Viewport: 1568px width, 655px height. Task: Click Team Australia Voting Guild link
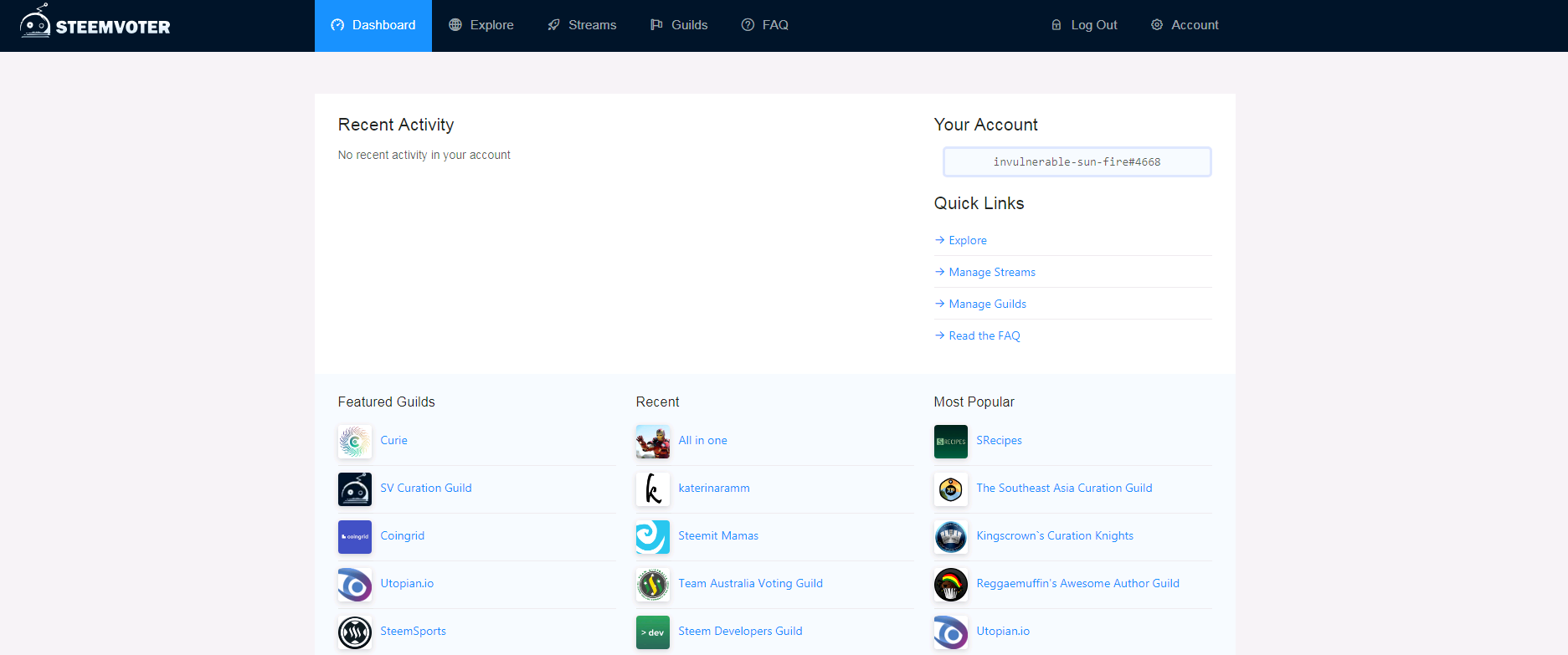(751, 583)
